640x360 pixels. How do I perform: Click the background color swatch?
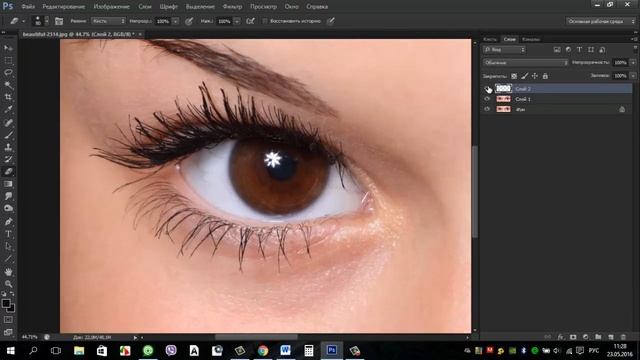[12, 309]
